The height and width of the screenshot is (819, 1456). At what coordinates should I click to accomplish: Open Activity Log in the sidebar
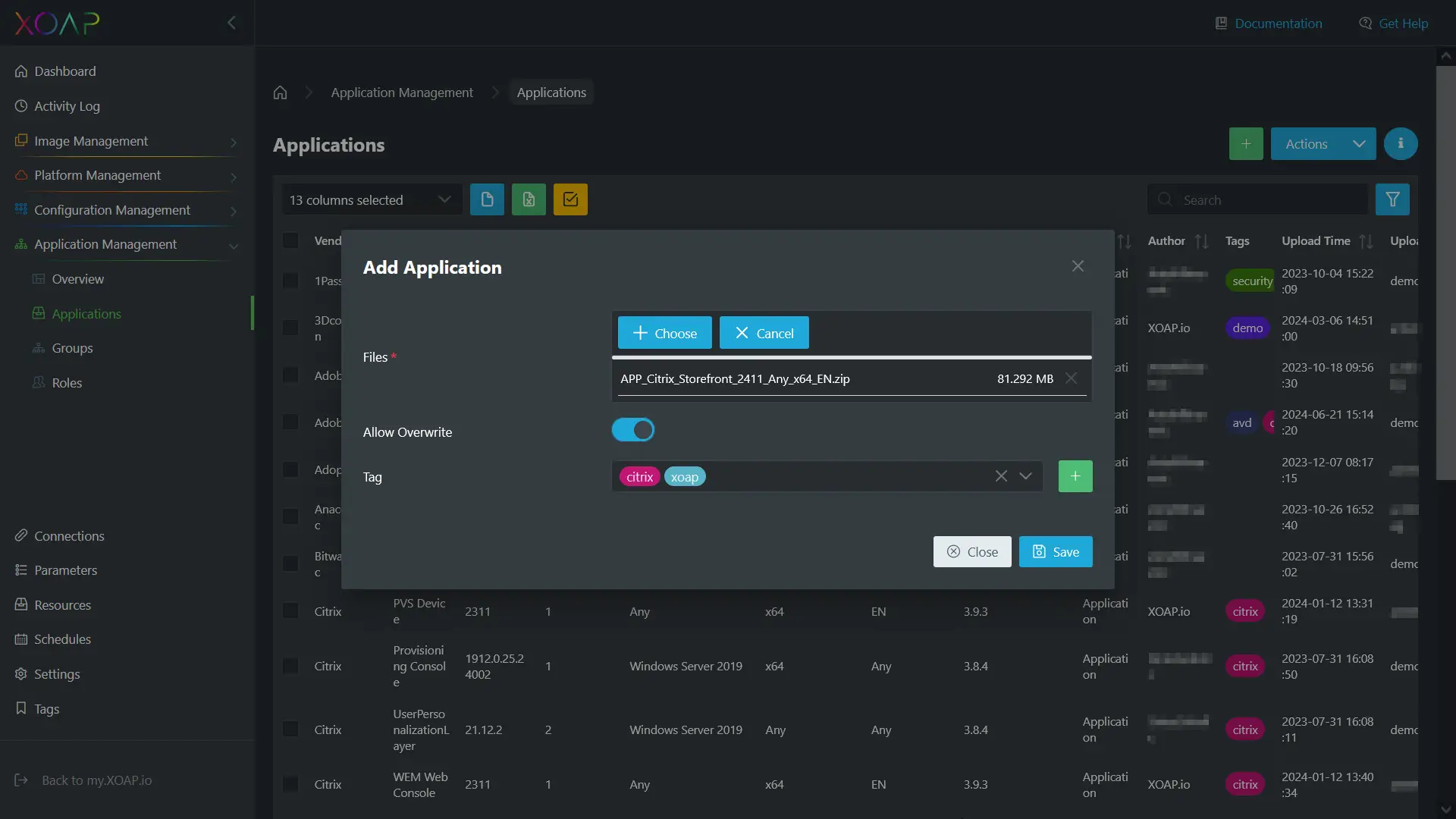pyautogui.click(x=67, y=106)
